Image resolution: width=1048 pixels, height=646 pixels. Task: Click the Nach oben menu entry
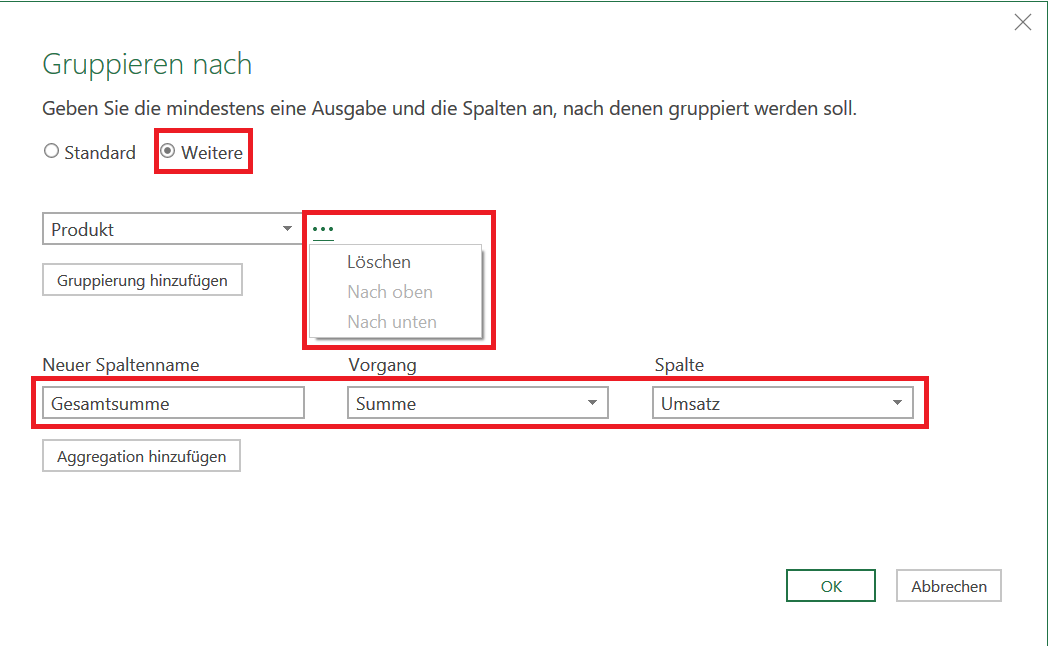coord(390,292)
